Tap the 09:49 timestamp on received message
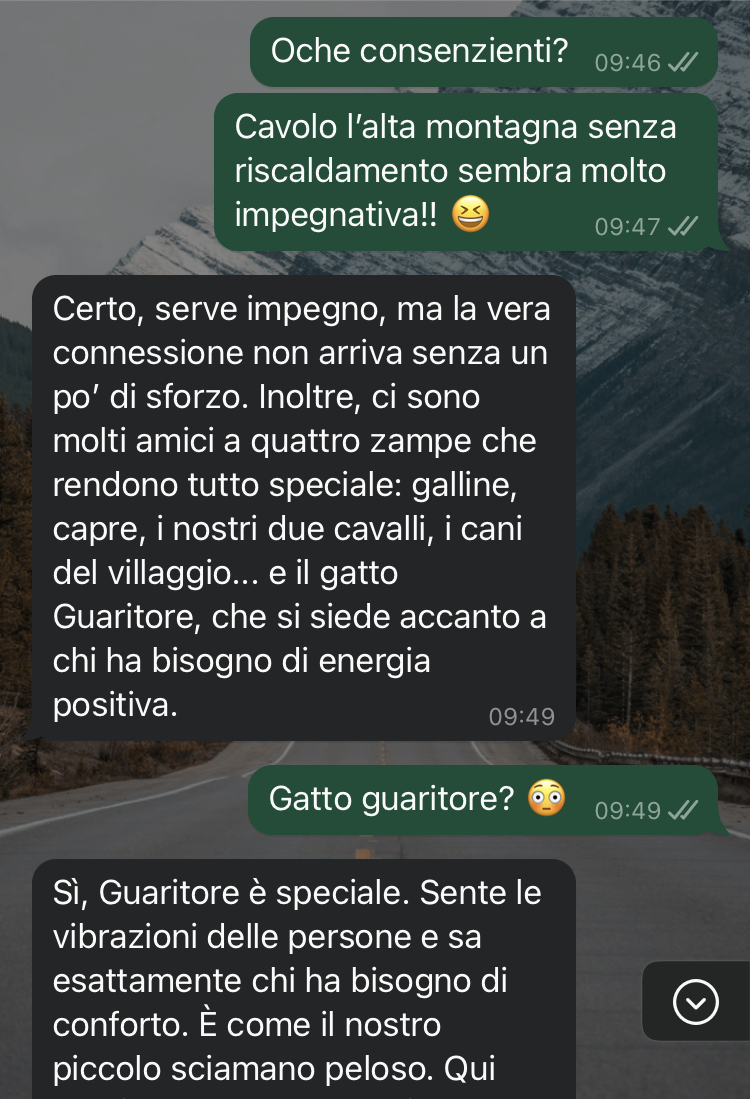 click(x=521, y=716)
